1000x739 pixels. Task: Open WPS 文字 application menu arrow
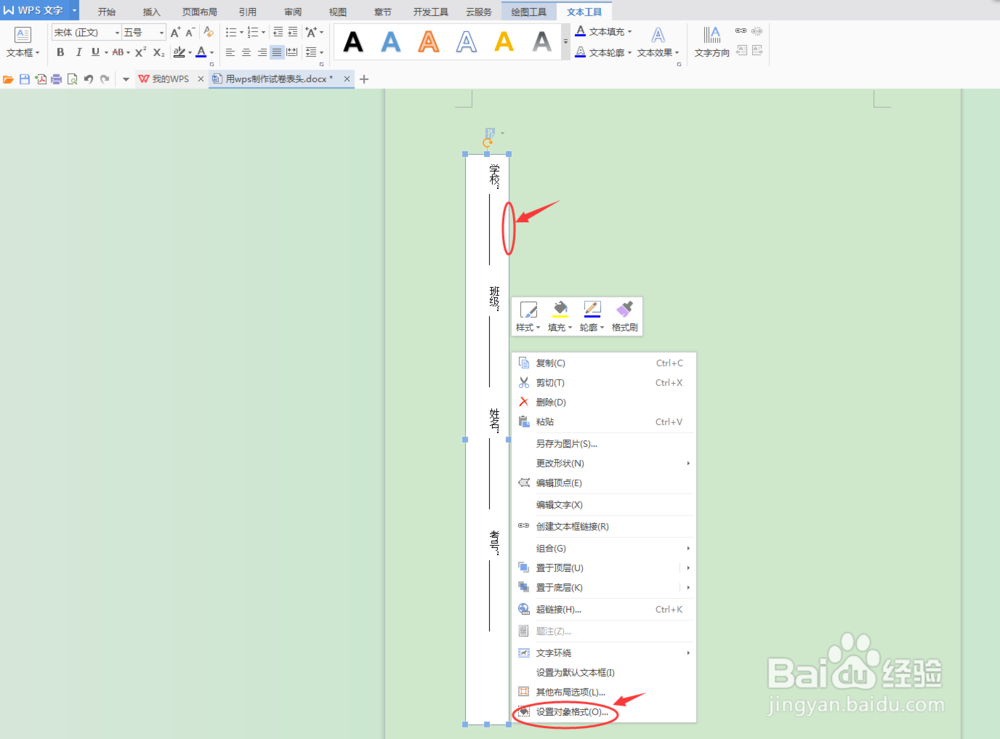(x=74, y=10)
